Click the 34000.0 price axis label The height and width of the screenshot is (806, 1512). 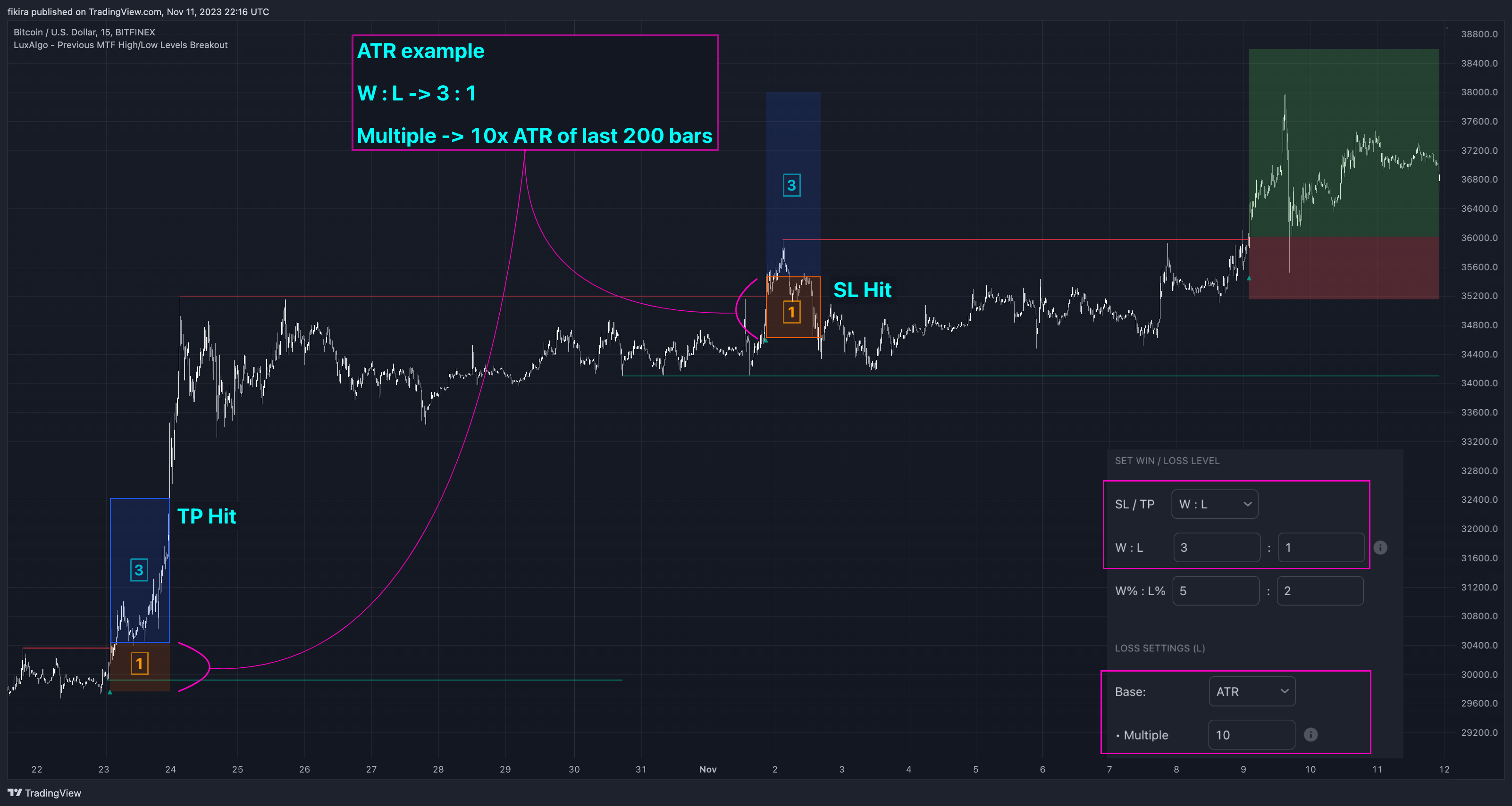tap(1479, 383)
